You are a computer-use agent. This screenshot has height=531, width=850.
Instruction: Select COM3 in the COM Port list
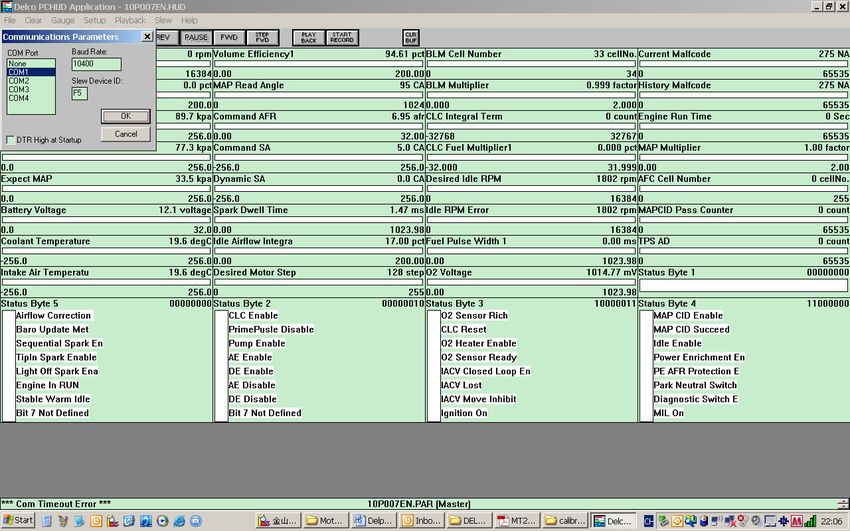click(31, 89)
